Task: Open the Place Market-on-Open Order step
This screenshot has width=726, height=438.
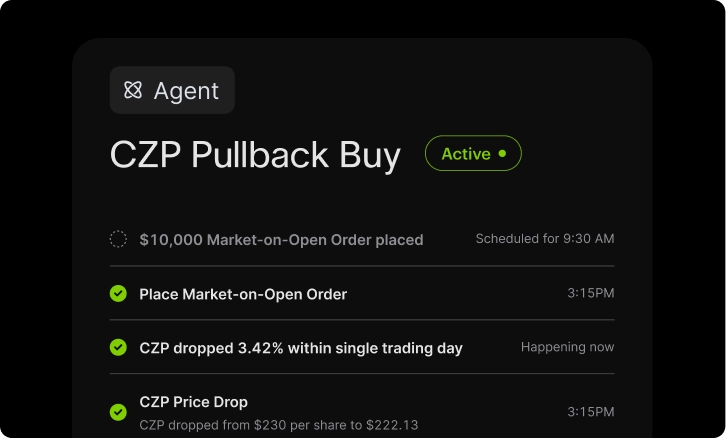Action: pos(243,294)
